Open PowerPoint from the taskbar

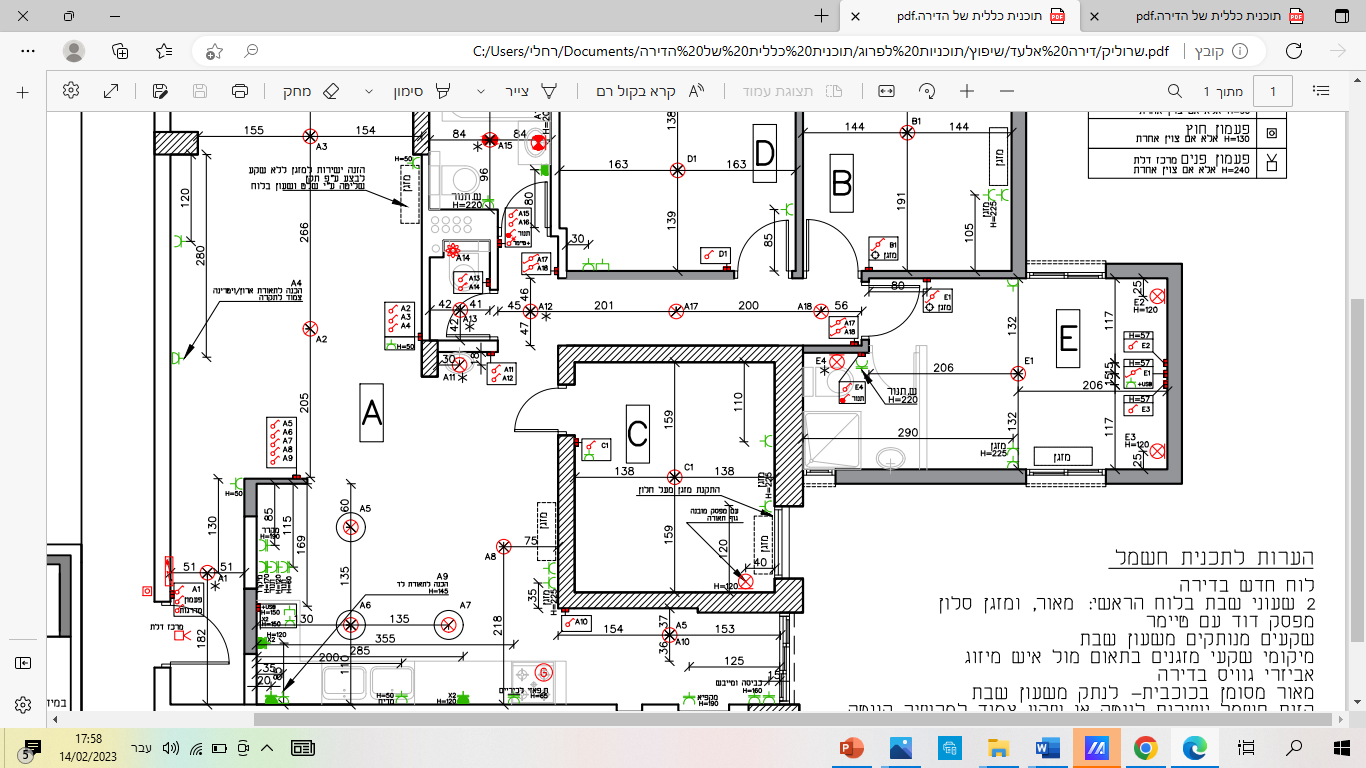click(852, 747)
